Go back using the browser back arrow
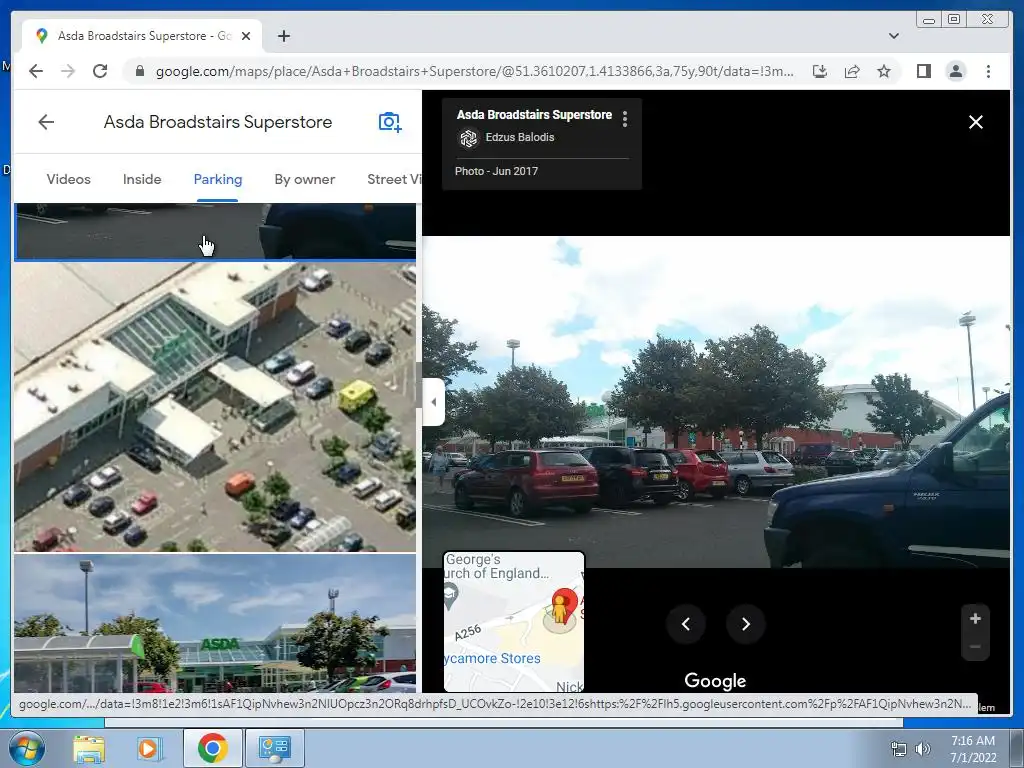 tap(36, 71)
